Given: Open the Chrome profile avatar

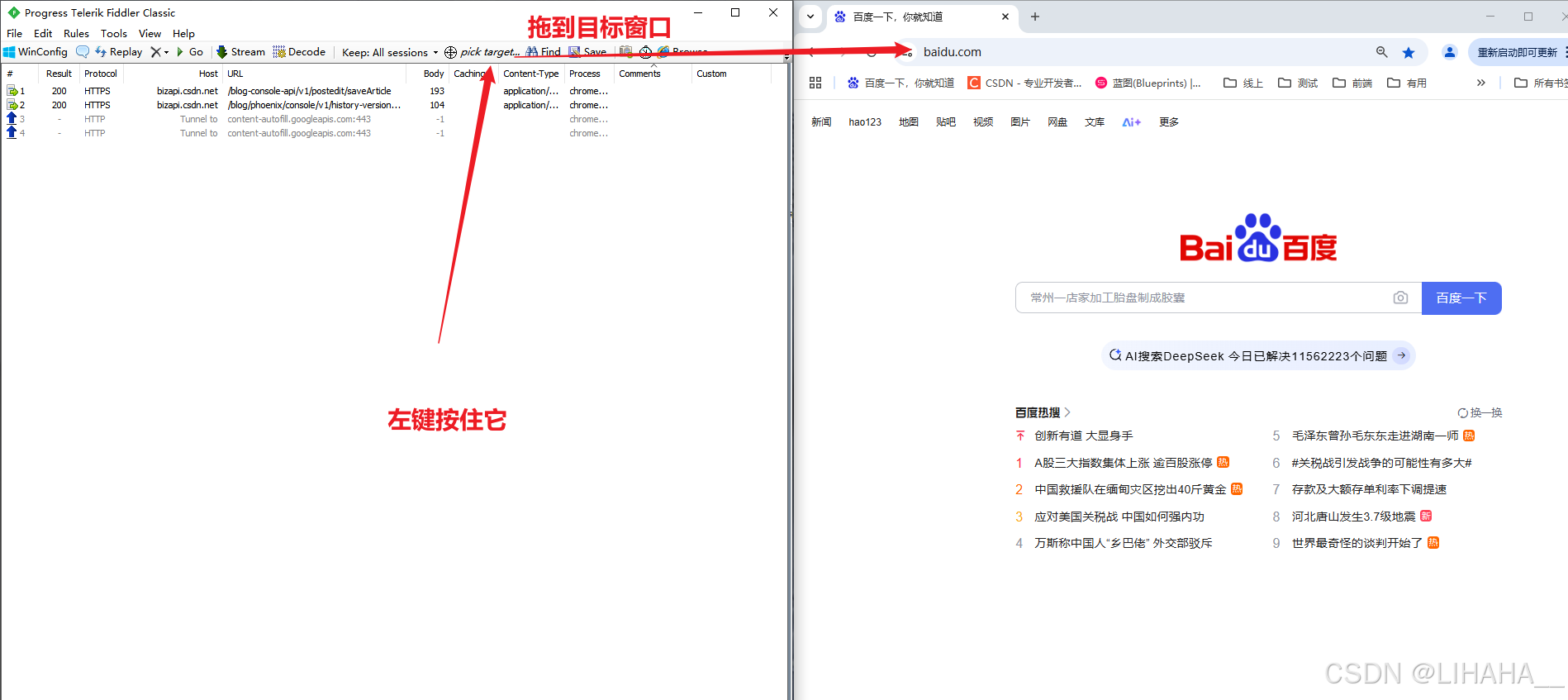Looking at the screenshot, I should [x=1449, y=52].
